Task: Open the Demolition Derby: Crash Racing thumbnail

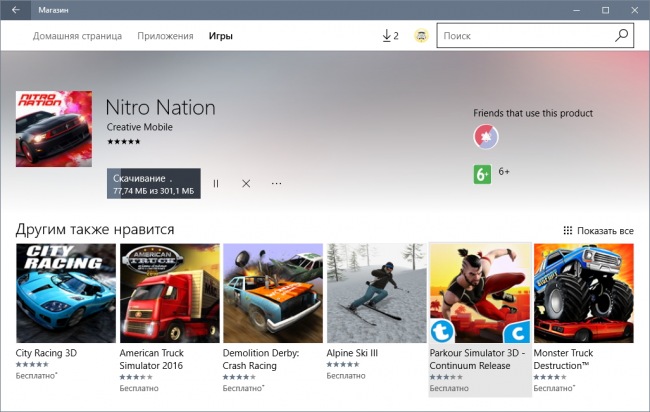Action: (x=273, y=293)
